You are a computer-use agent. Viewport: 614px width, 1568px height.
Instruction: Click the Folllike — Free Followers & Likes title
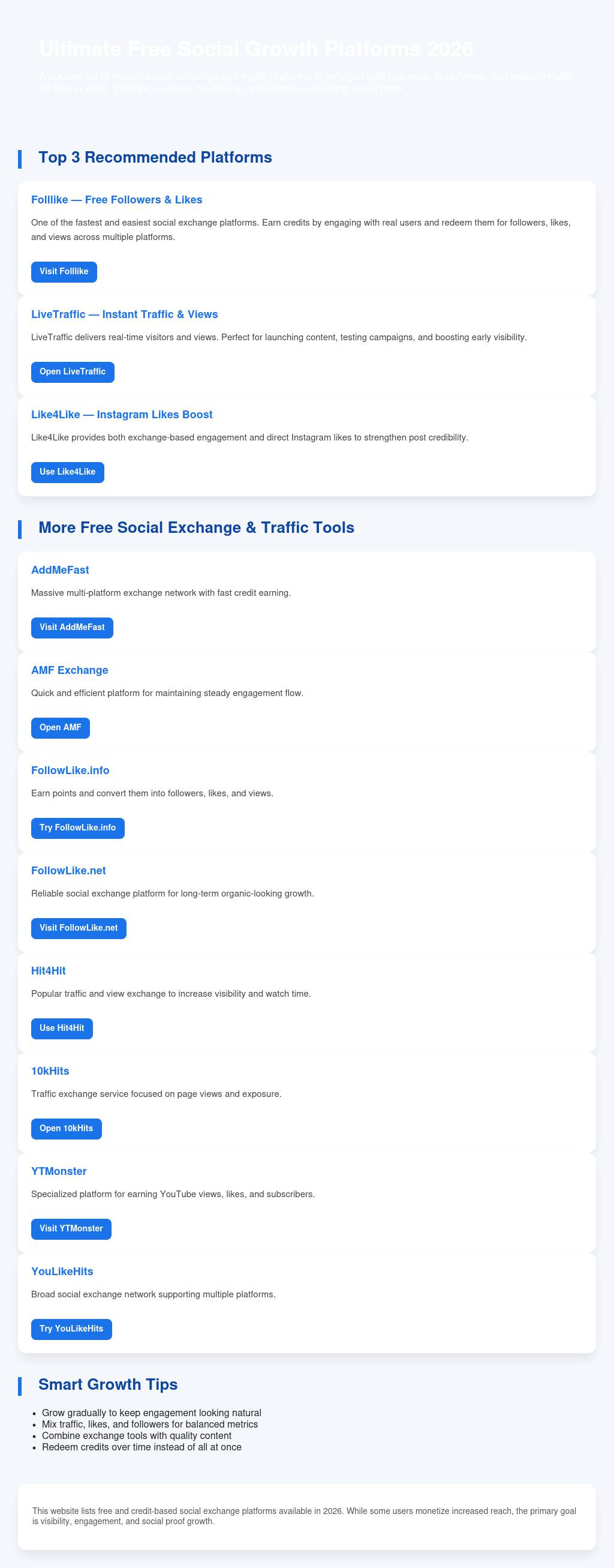tap(117, 200)
